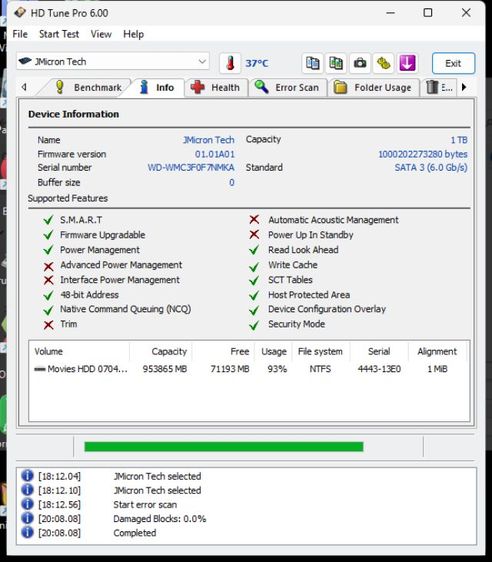Click the serial number WD-WMC3F0F7NMKA value
The height and width of the screenshot is (562, 492).
(191, 167)
